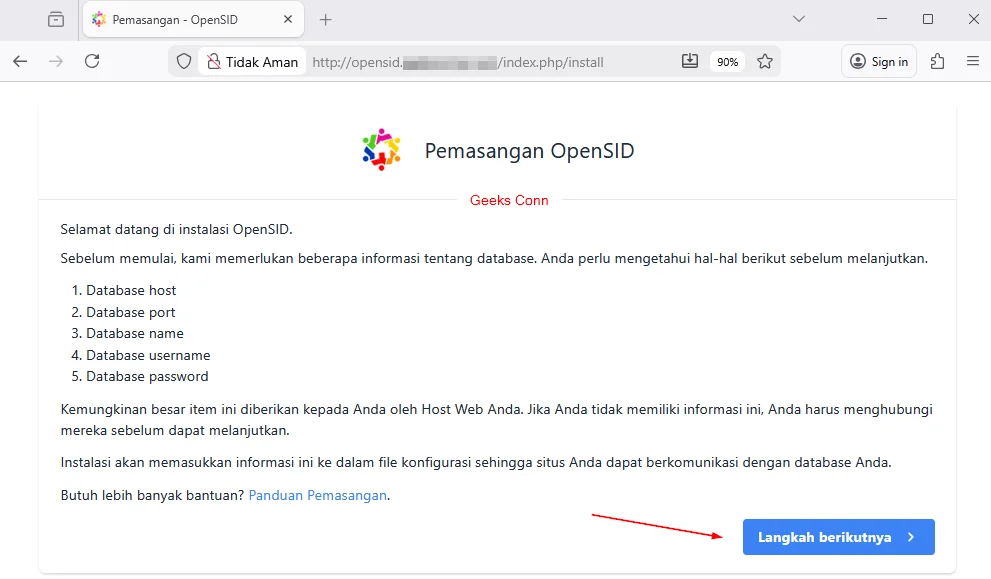Click the 90% zoom indicator
Screen dimensions: 991x579
[x=727, y=61]
